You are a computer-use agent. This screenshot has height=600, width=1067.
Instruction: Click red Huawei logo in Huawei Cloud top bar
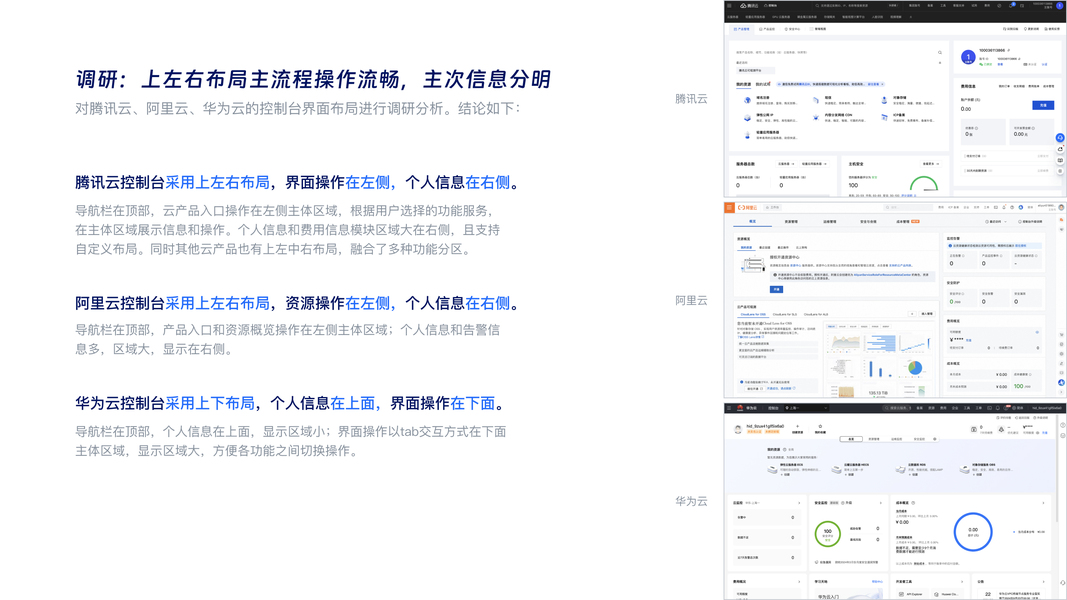tap(740, 408)
